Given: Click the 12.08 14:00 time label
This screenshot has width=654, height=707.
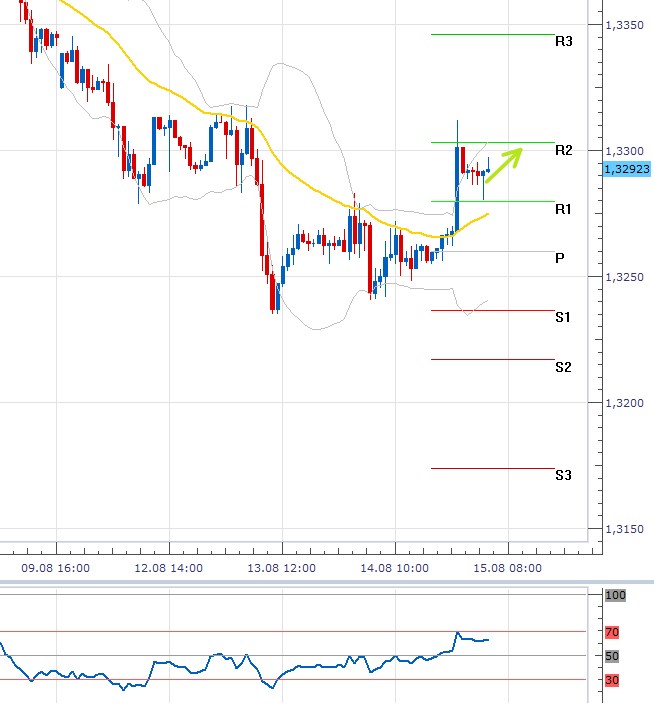Looking at the screenshot, I should pos(168,568).
